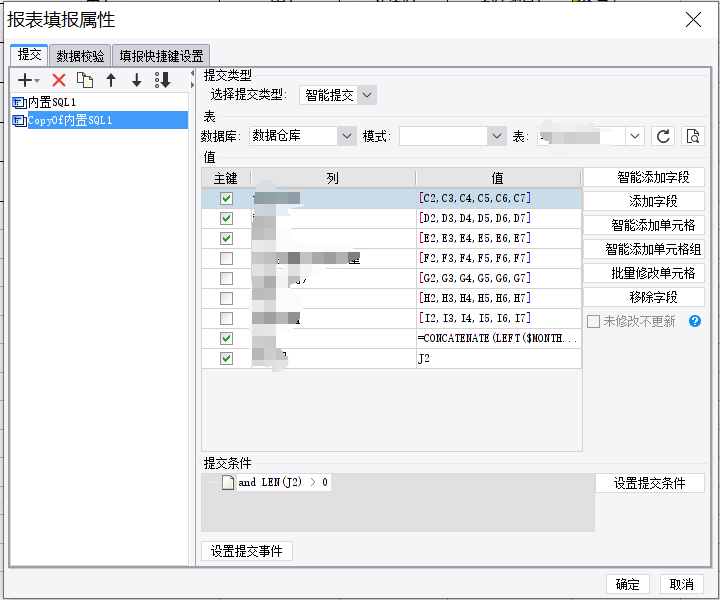This screenshot has height=600, width=720.
Task: Click the 主键 column header
Action: (x=226, y=178)
